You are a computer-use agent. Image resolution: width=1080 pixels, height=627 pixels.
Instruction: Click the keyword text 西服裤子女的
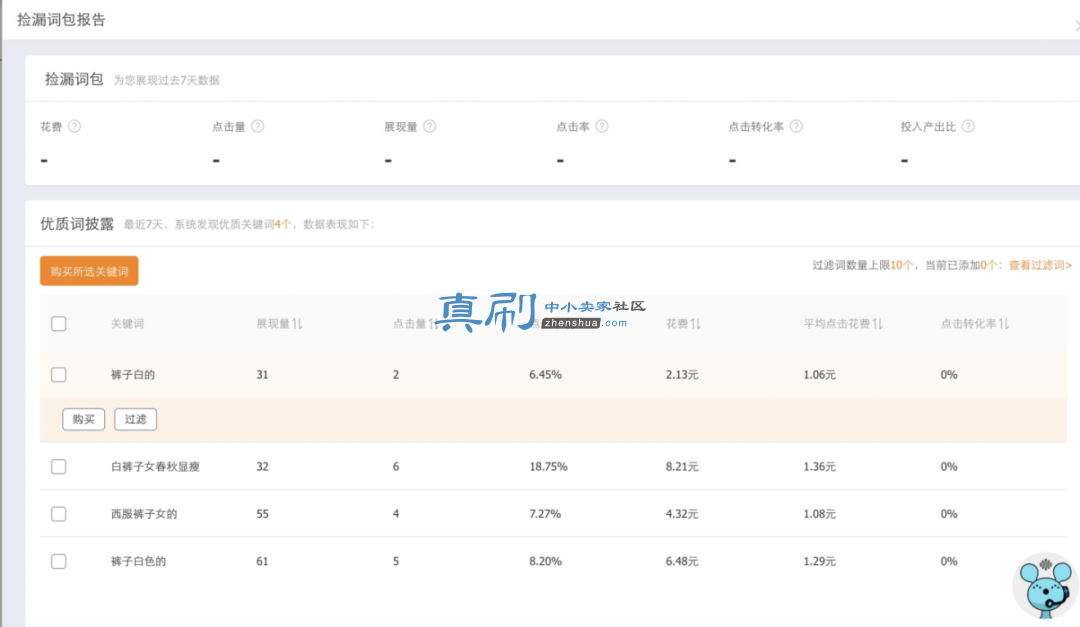144,514
